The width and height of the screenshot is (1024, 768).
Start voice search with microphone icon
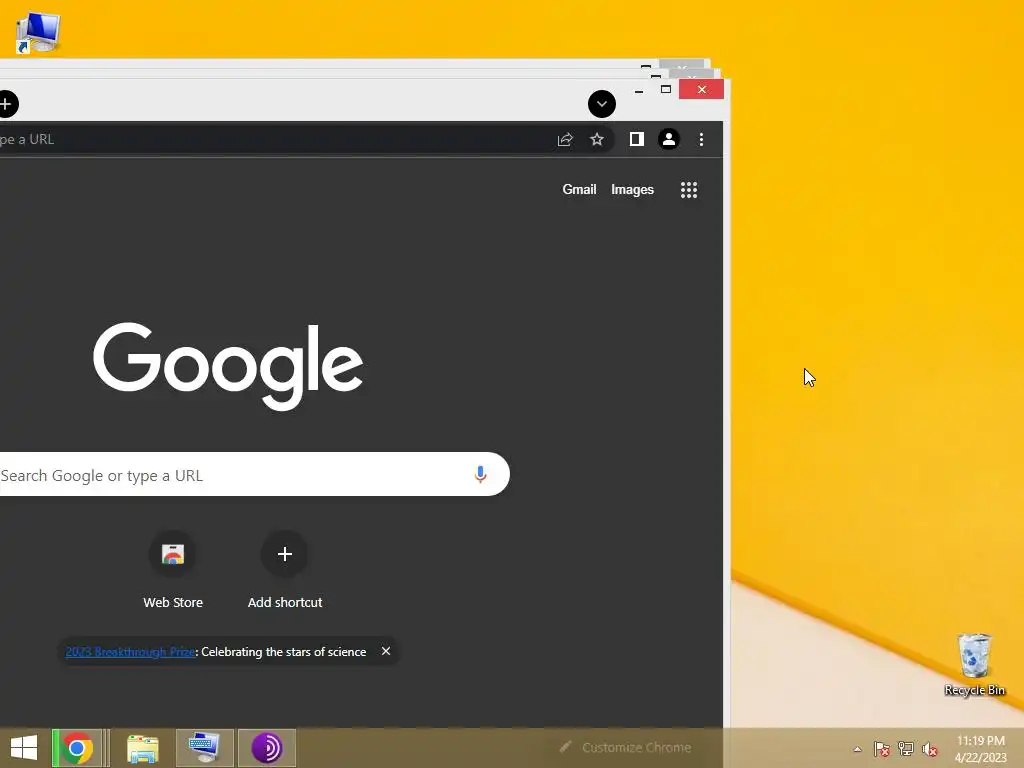tap(480, 474)
